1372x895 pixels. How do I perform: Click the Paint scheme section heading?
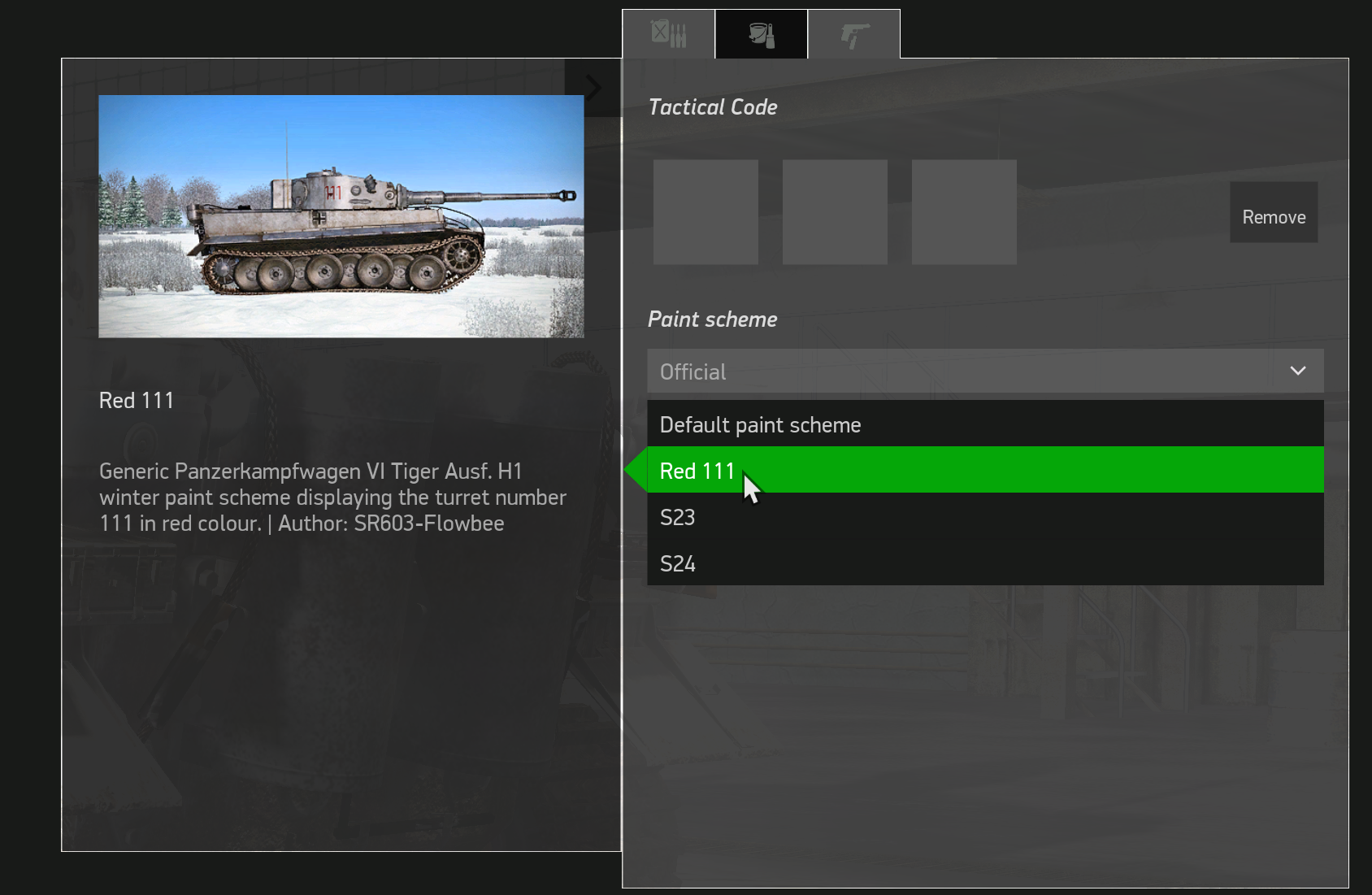tap(713, 319)
